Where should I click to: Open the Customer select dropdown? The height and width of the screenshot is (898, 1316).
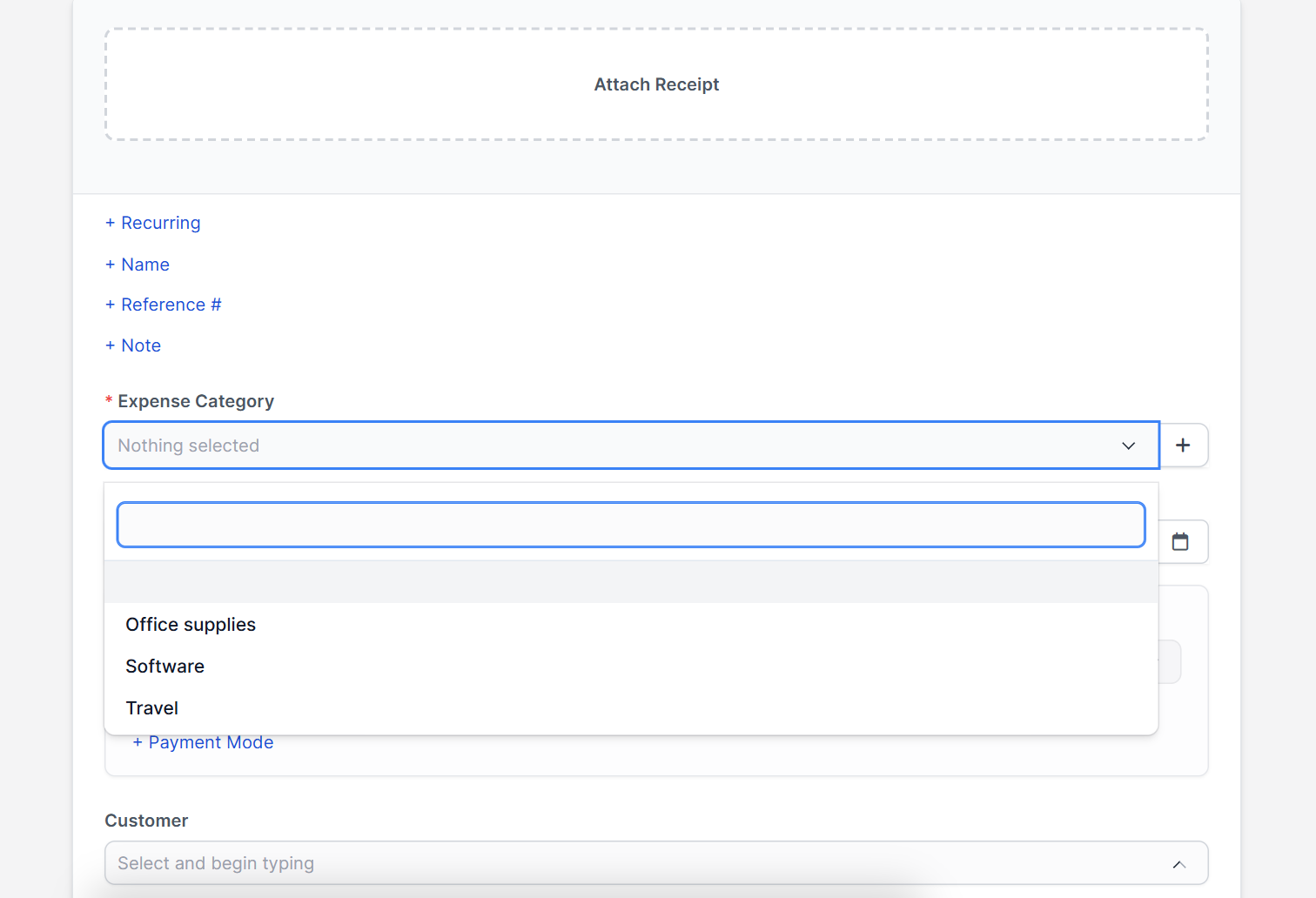(656, 863)
